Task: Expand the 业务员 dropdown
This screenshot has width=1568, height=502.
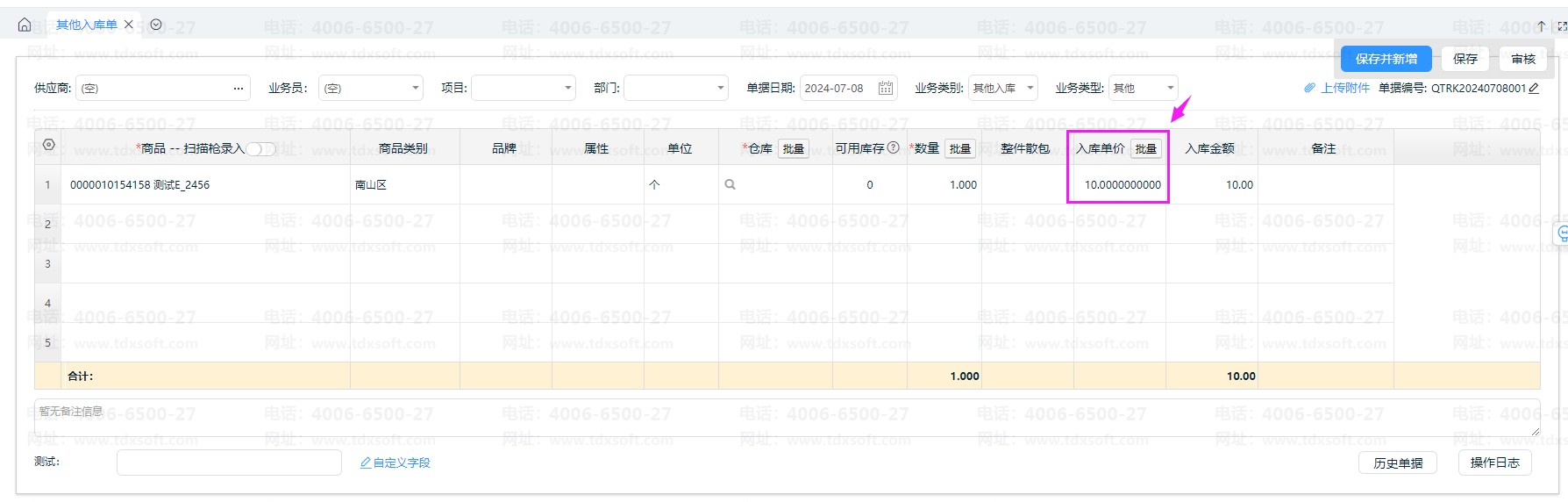Action: pyautogui.click(x=415, y=89)
